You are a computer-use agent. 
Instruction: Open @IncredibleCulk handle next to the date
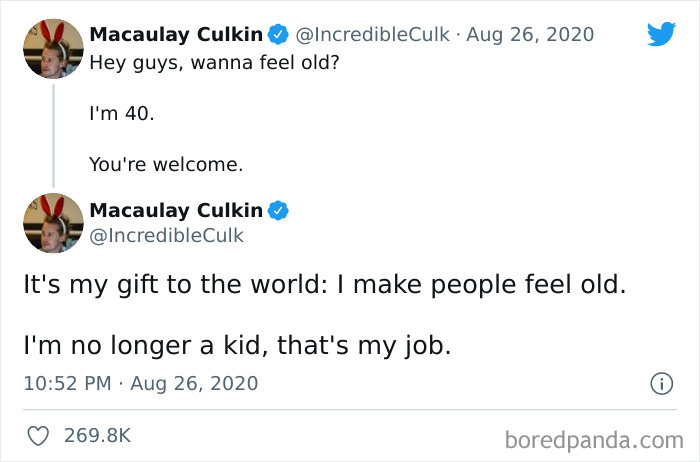pos(372,35)
